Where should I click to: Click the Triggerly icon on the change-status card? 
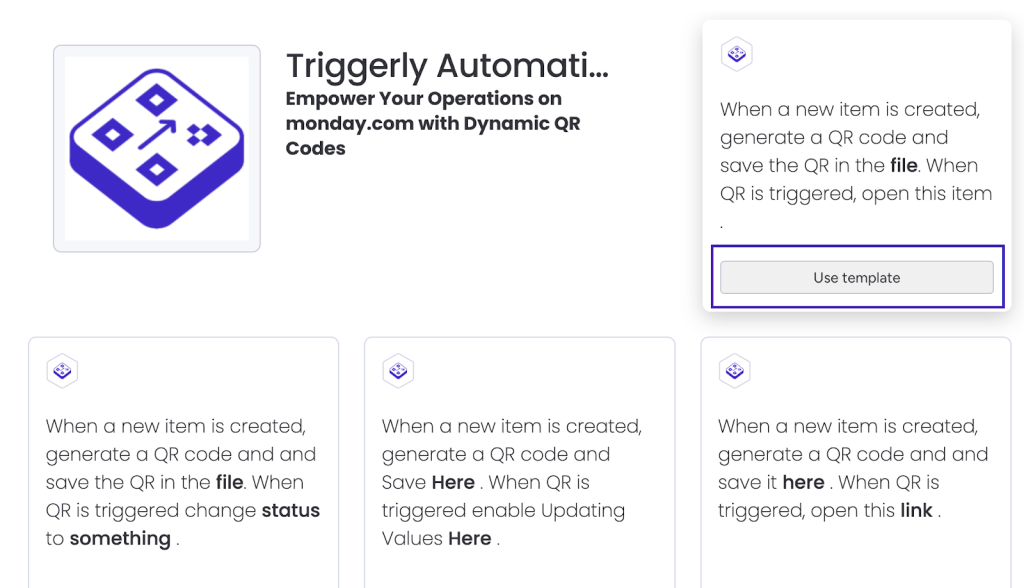[x=63, y=371]
